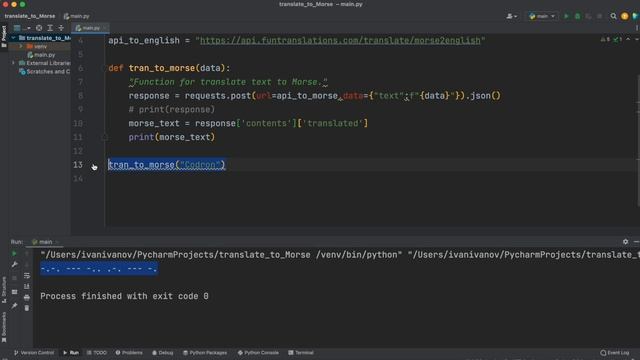Open Terminal tool window
Image resolution: width=640 pixels, height=360 pixels.
pyautogui.click(x=301, y=353)
